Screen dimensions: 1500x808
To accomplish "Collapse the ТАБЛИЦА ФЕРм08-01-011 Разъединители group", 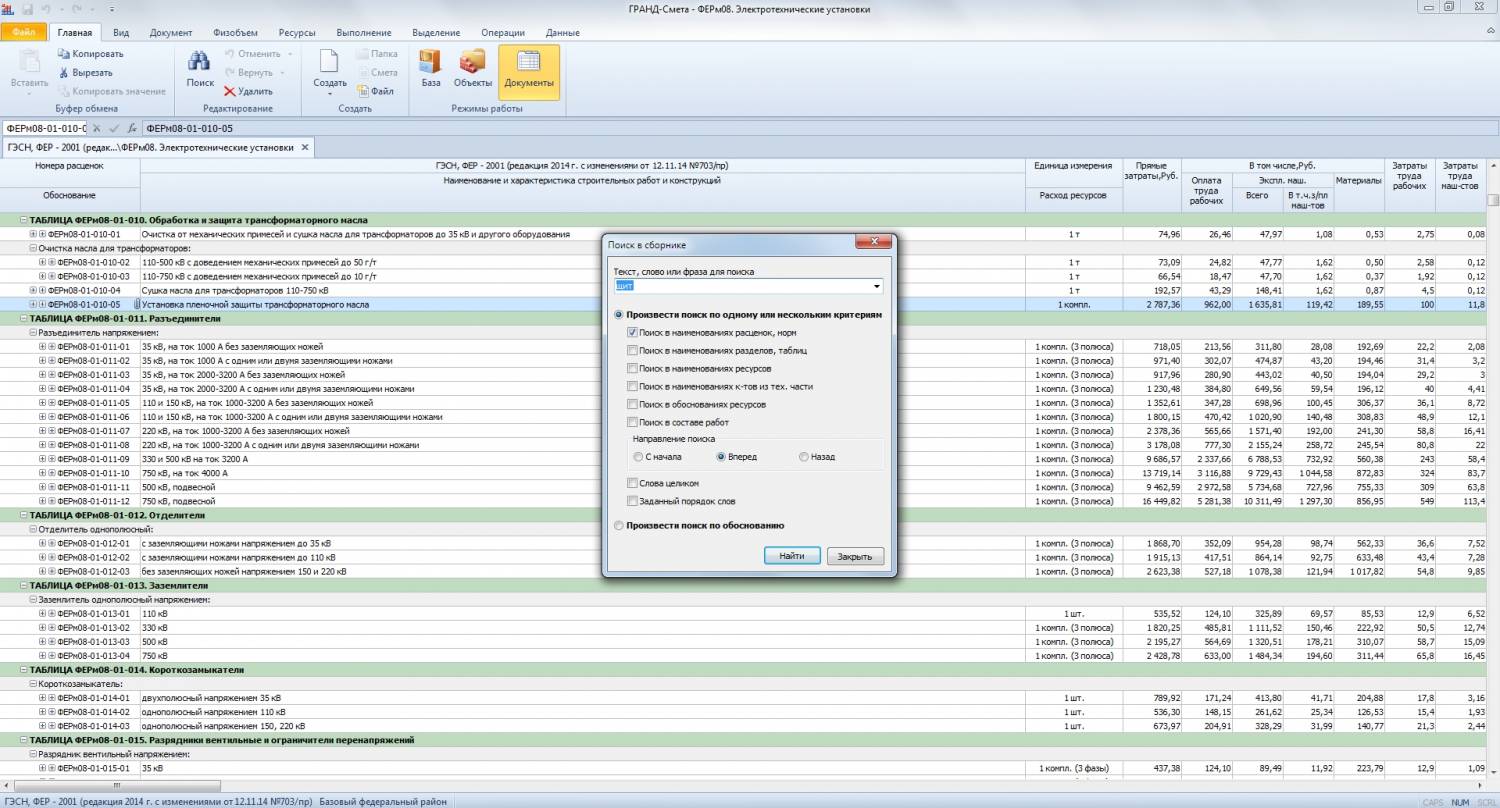I will pos(23,318).
